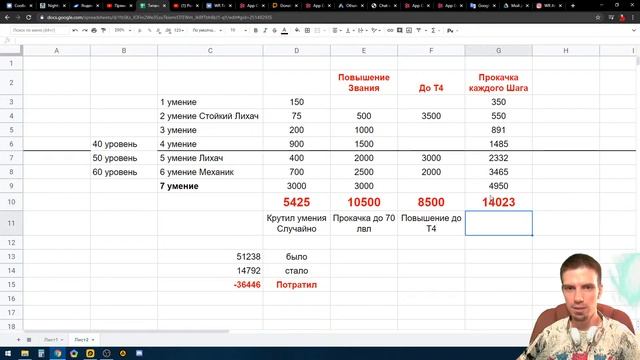Select the Повышение Звания header cell
The height and width of the screenshot is (360, 640).
pos(364,82)
